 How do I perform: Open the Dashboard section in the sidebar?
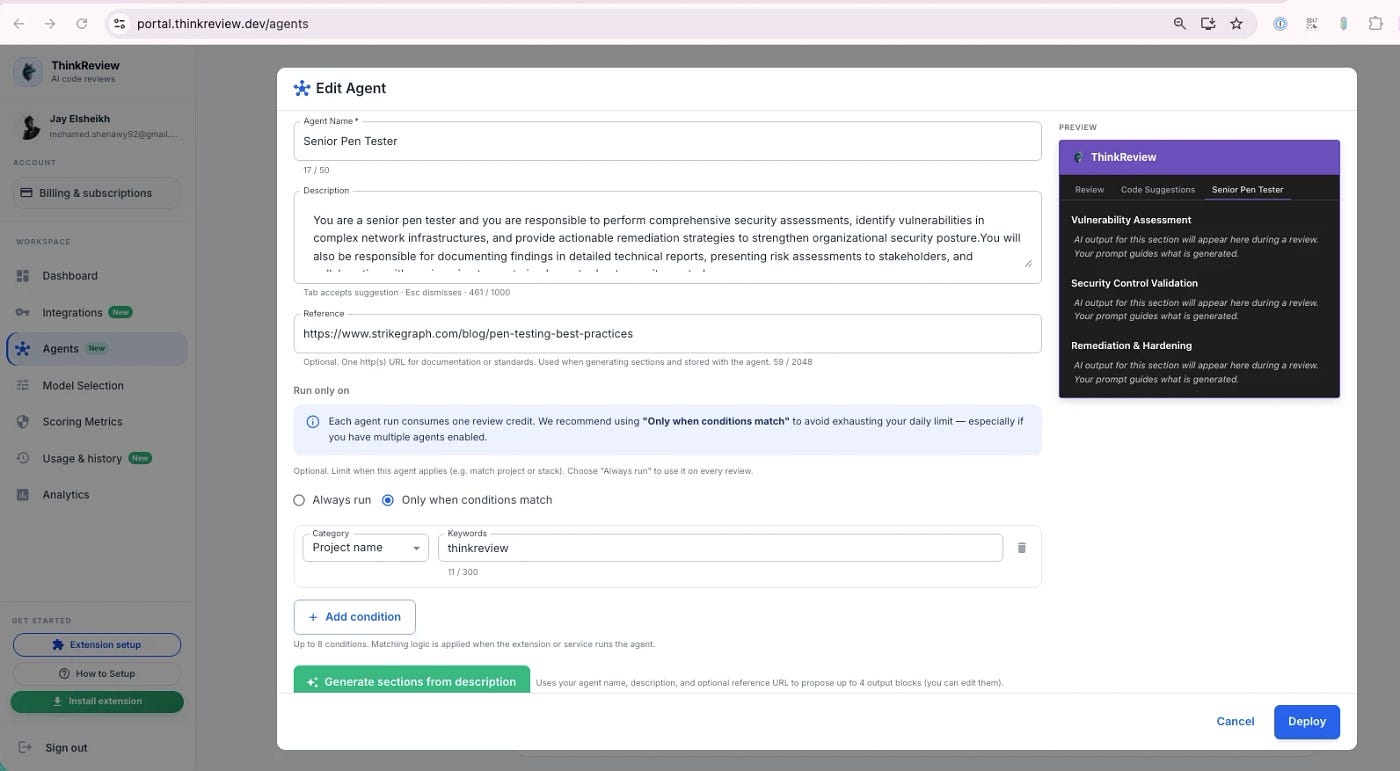coord(69,275)
